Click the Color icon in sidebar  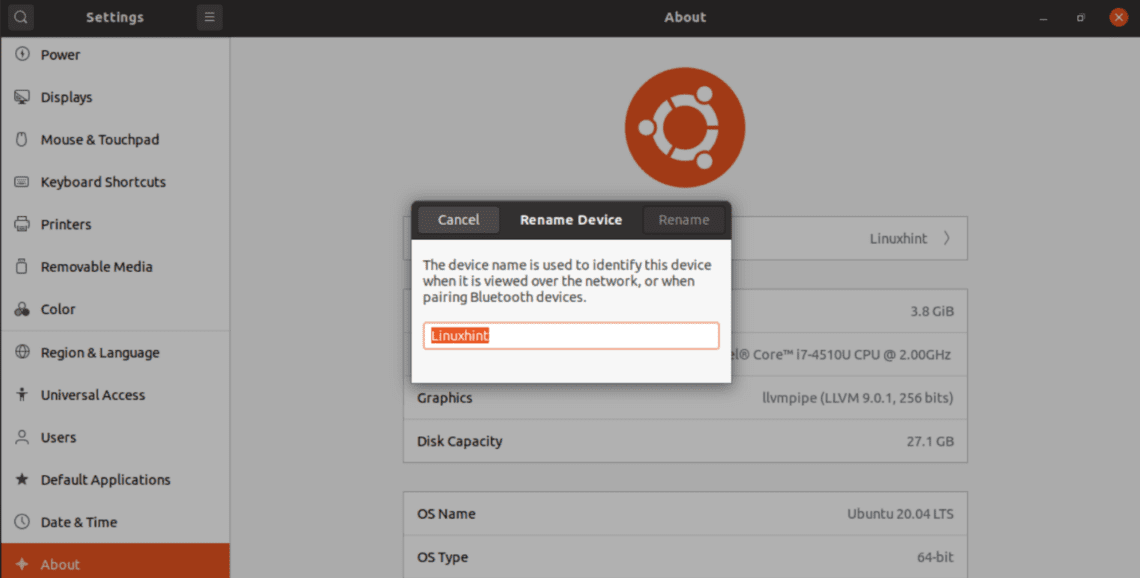pos(22,309)
